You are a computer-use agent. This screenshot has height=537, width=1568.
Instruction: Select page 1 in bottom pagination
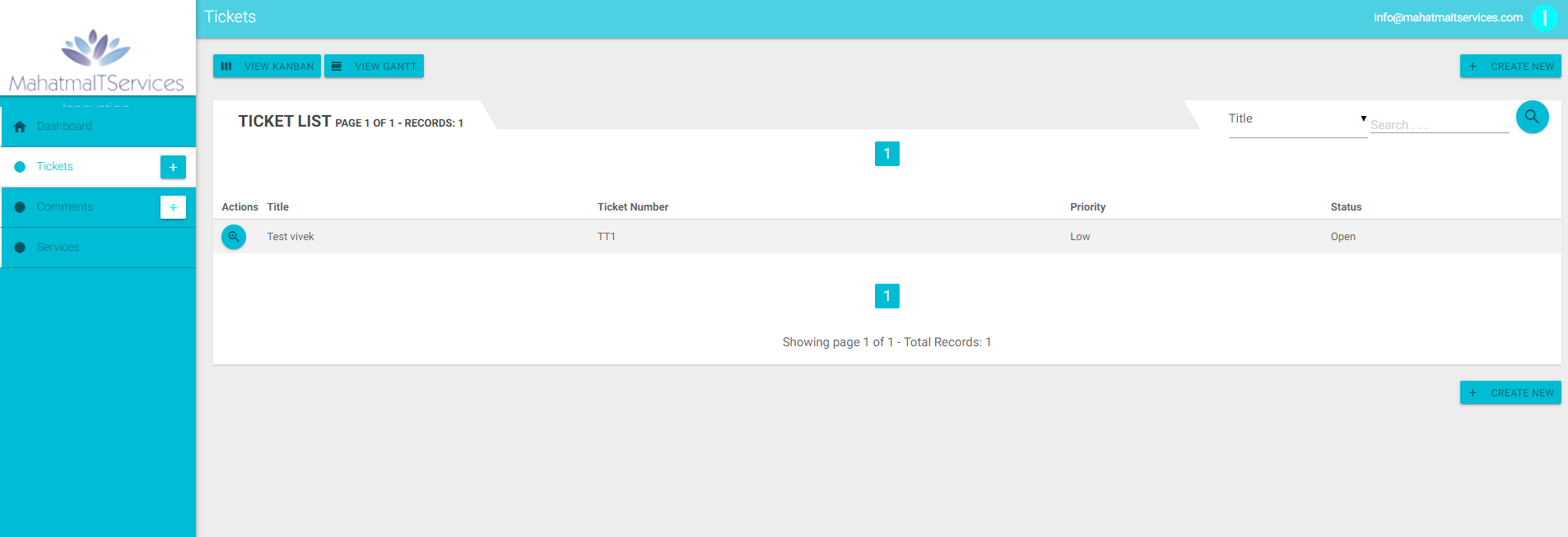(x=886, y=296)
